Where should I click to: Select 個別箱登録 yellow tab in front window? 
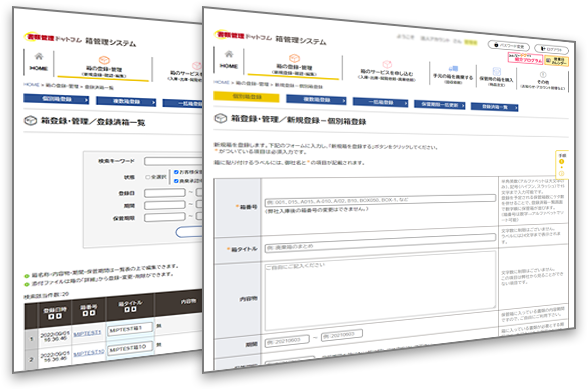pyautogui.click(x=246, y=97)
